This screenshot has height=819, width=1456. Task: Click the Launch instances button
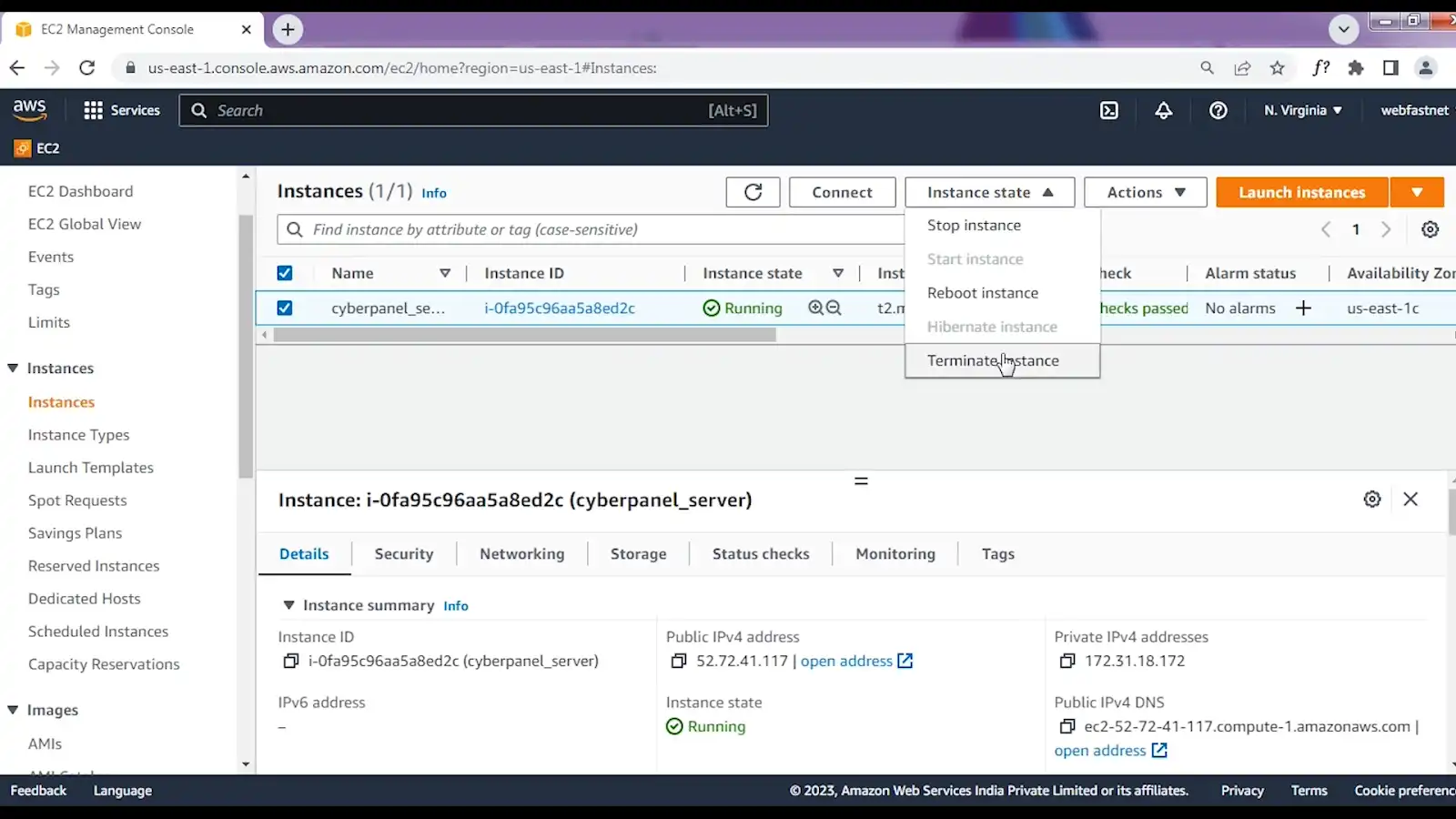click(x=1302, y=192)
